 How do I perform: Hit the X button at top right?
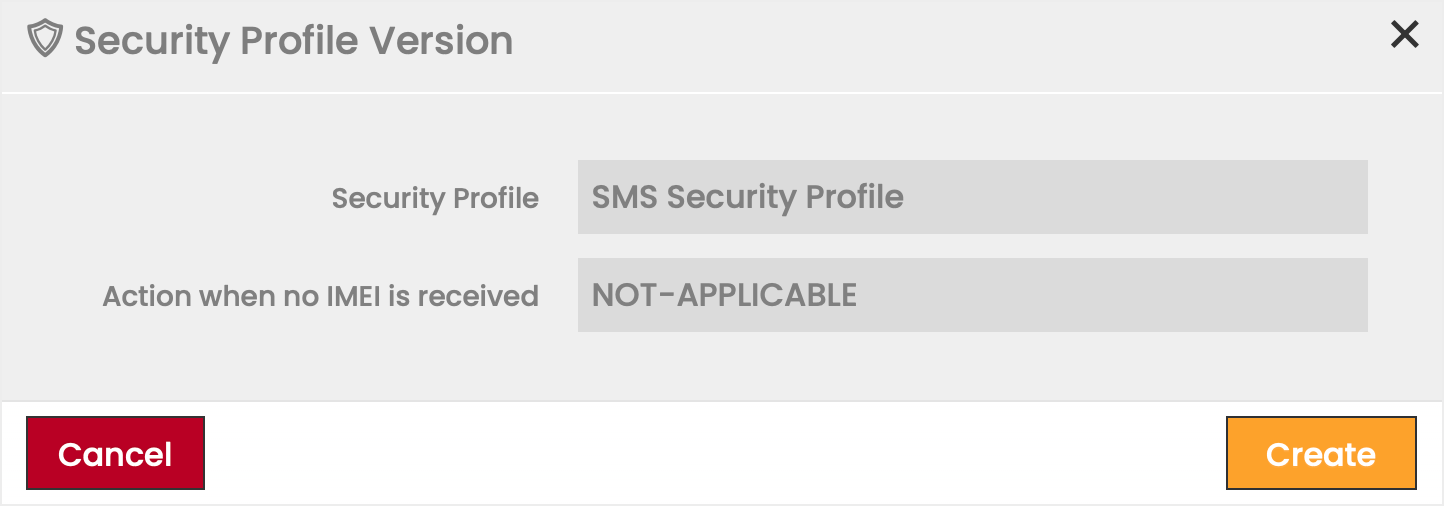1404,35
